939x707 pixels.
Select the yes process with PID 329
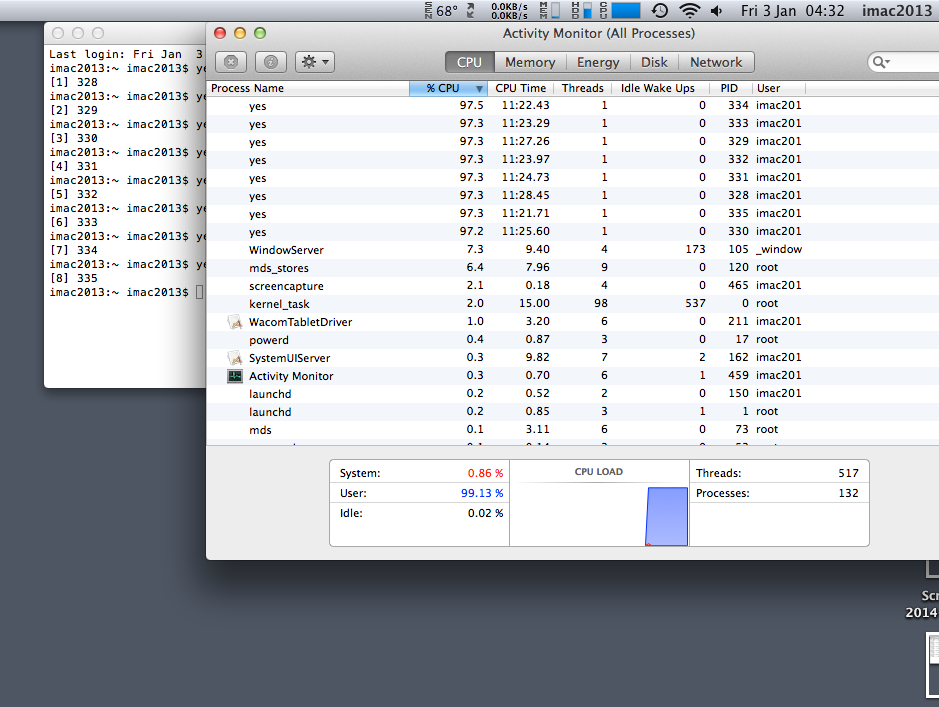coord(573,141)
